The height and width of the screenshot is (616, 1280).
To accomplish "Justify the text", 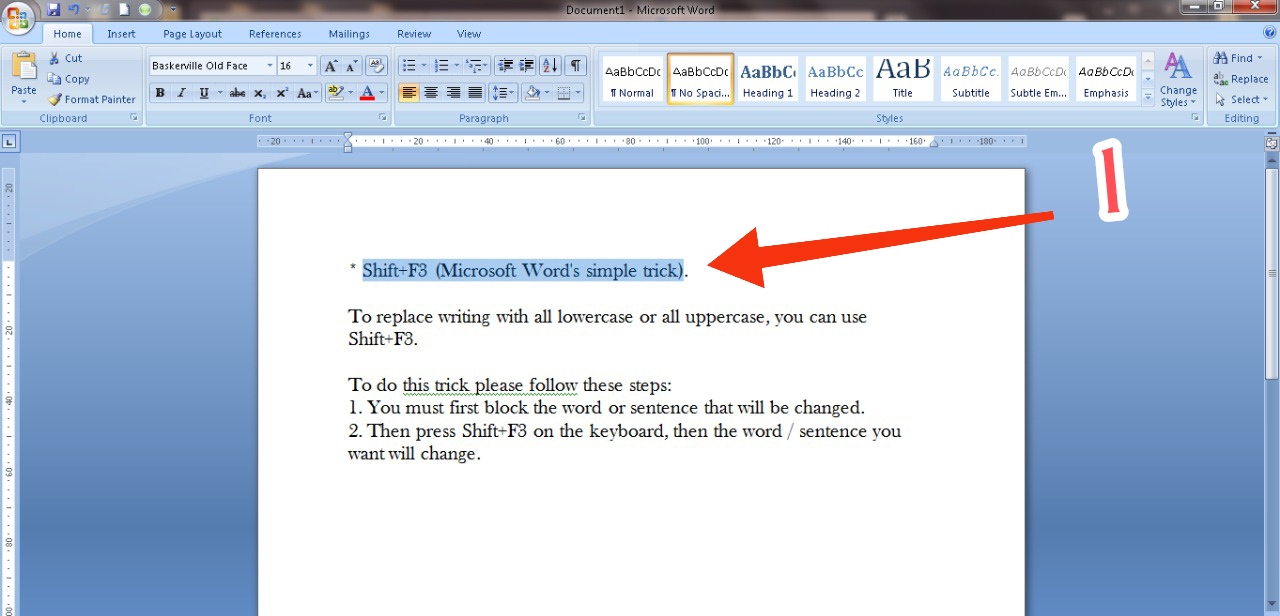I will click(475, 93).
